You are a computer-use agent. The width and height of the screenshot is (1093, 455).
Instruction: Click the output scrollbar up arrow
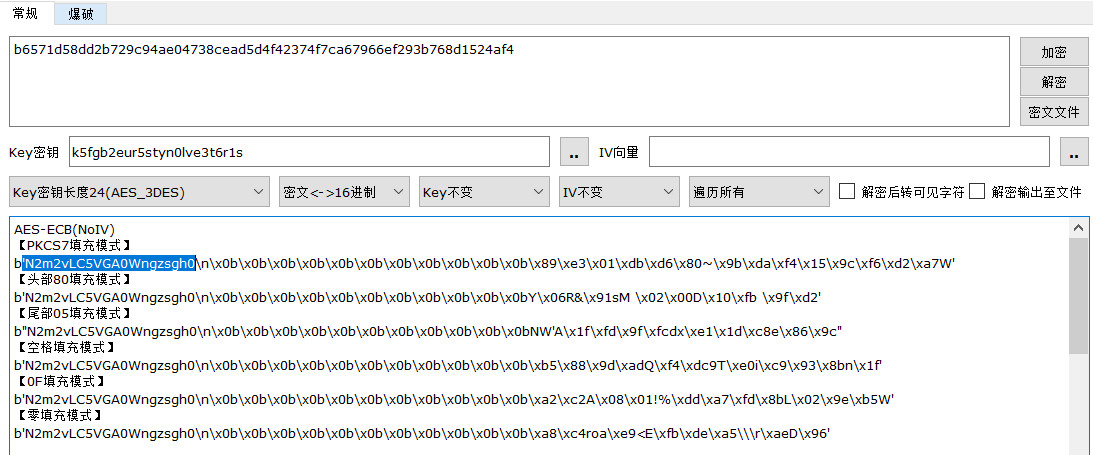point(1077,228)
